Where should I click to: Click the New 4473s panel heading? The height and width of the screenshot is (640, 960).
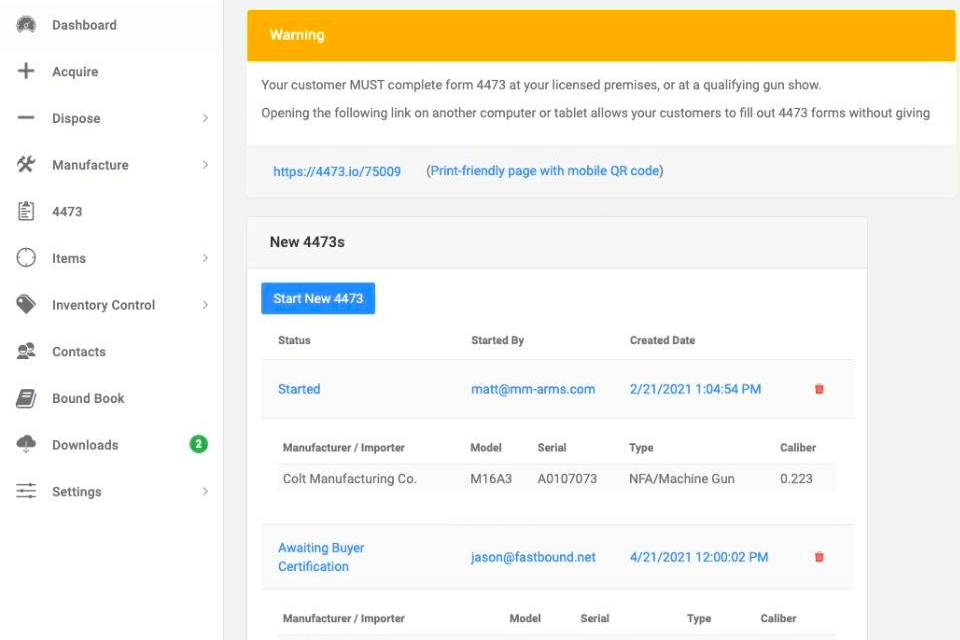pyautogui.click(x=307, y=242)
